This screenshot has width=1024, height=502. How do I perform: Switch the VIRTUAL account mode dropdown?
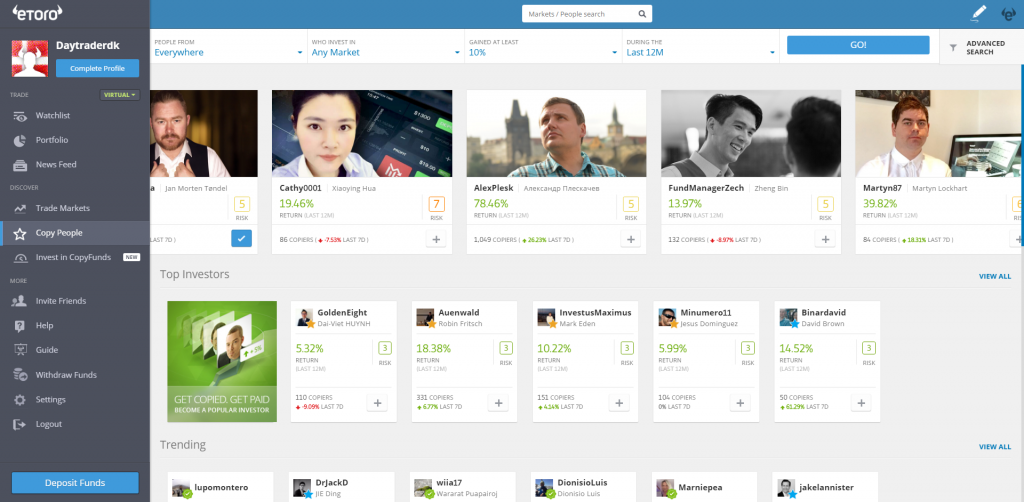120,95
